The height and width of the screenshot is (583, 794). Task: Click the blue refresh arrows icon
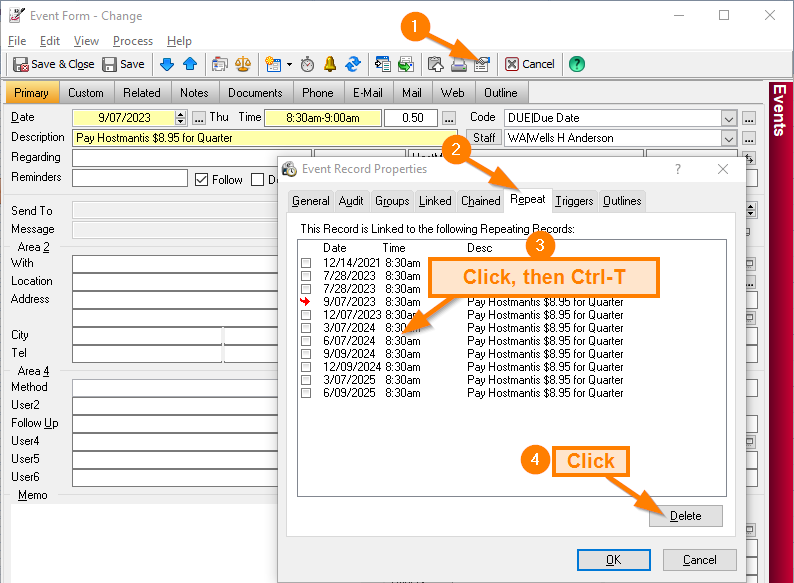pos(353,64)
